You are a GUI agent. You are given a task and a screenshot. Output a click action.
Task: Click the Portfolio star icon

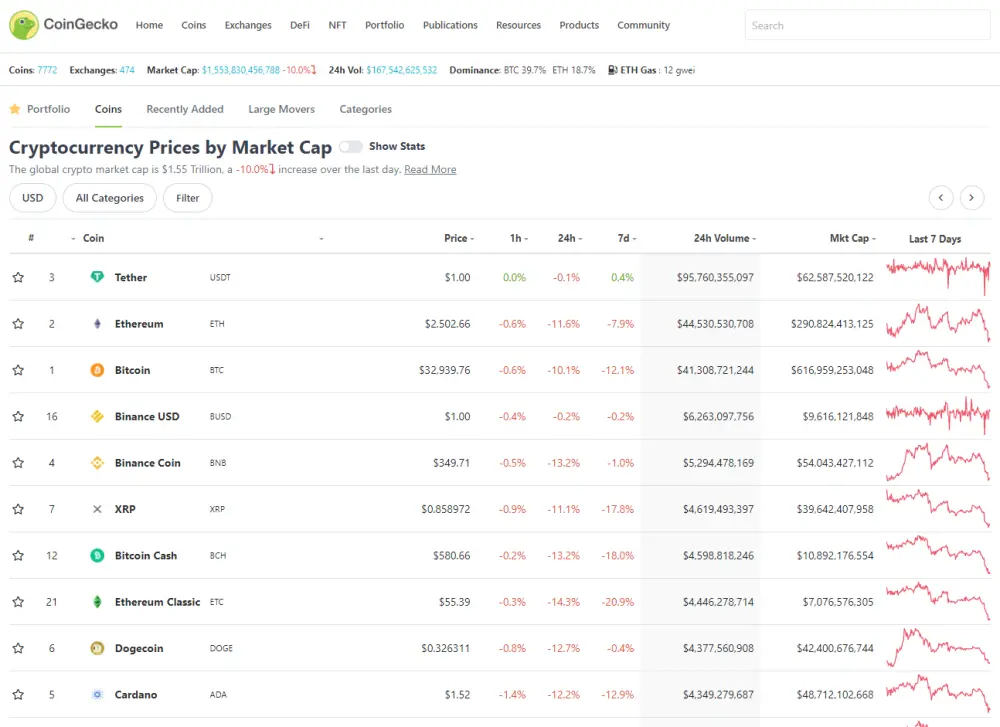coord(15,109)
